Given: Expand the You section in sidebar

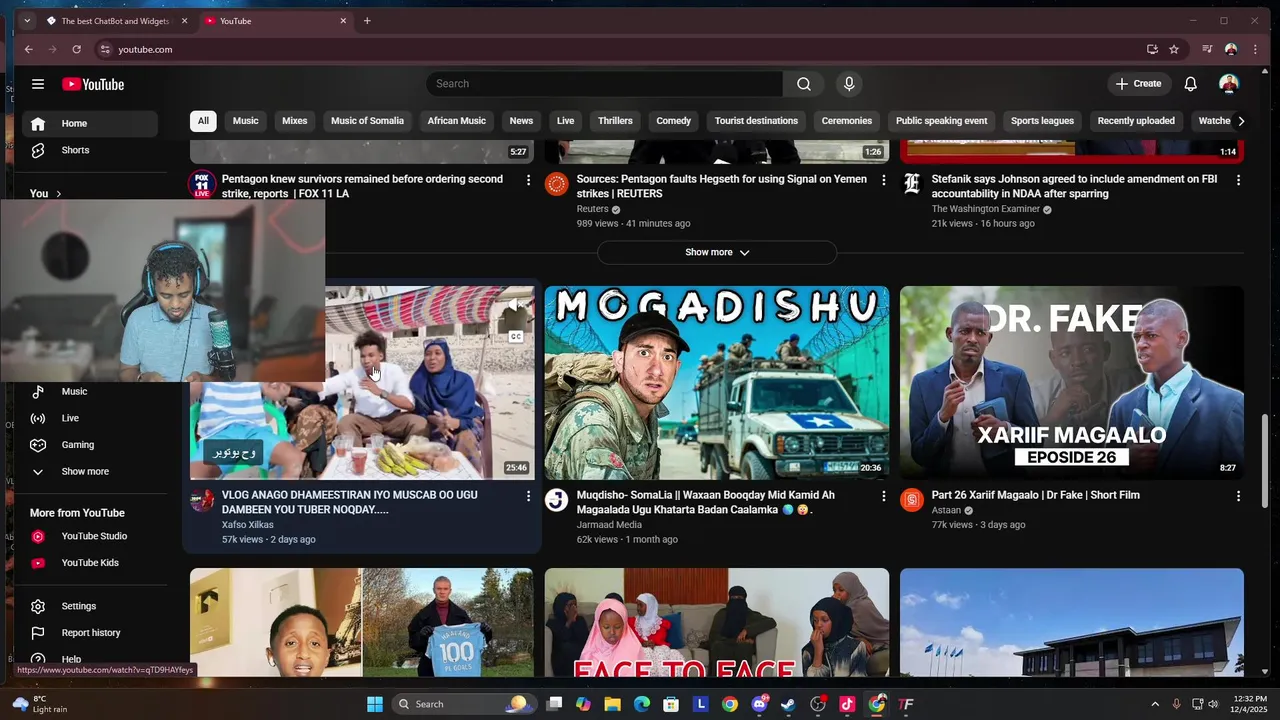Looking at the screenshot, I should point(46,193).
